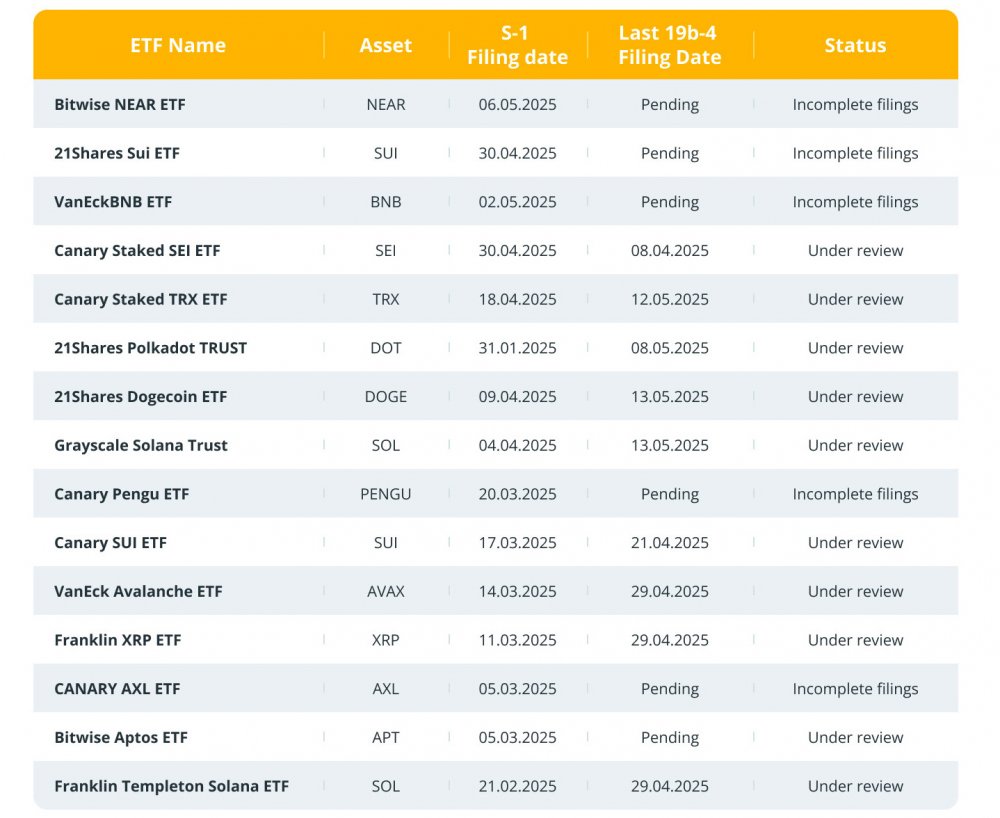Select the SOL asset in Franklin Templeton row
The width and height of the screenshot is (1000, 818).
(x=386, y=786)
